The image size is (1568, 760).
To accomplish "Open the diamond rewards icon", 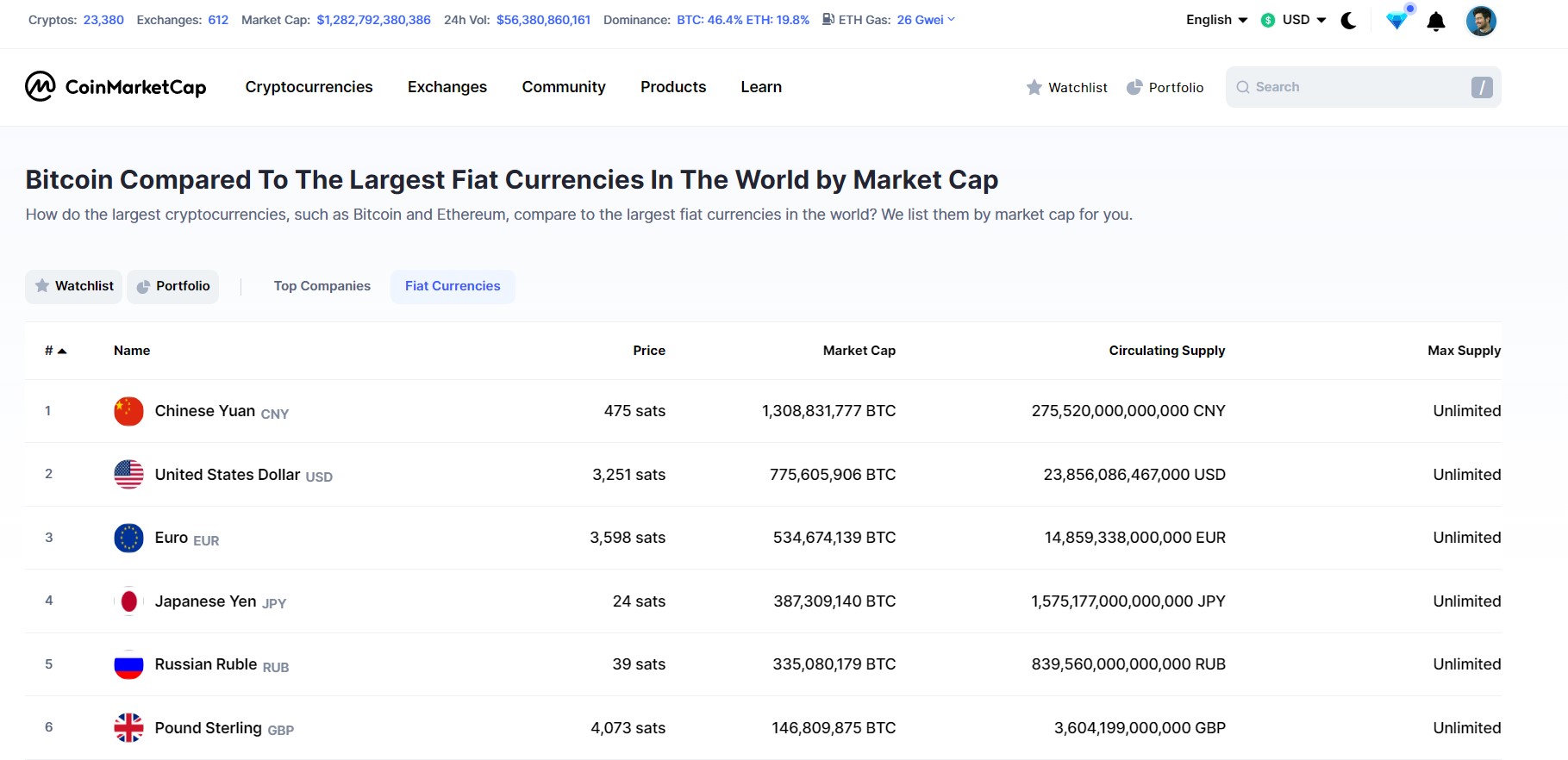I will 1397,20.
